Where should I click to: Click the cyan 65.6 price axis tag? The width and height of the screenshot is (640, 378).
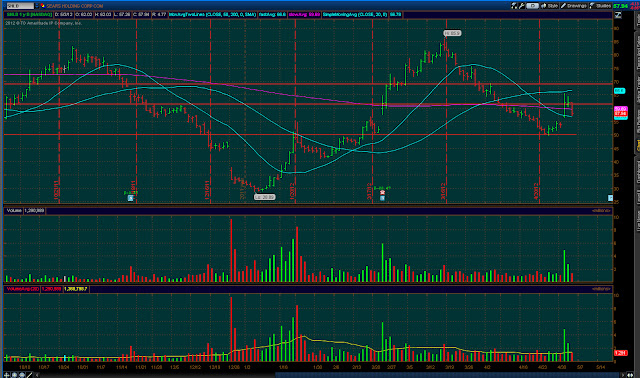pos(619,91)
